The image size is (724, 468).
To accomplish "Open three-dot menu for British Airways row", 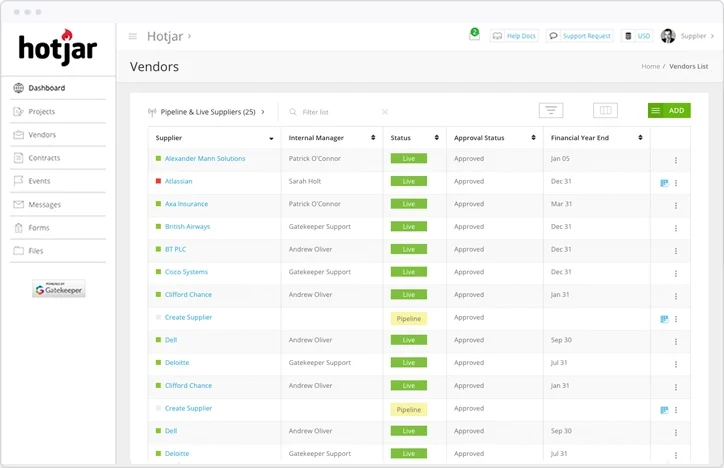I will pos(676,228).
